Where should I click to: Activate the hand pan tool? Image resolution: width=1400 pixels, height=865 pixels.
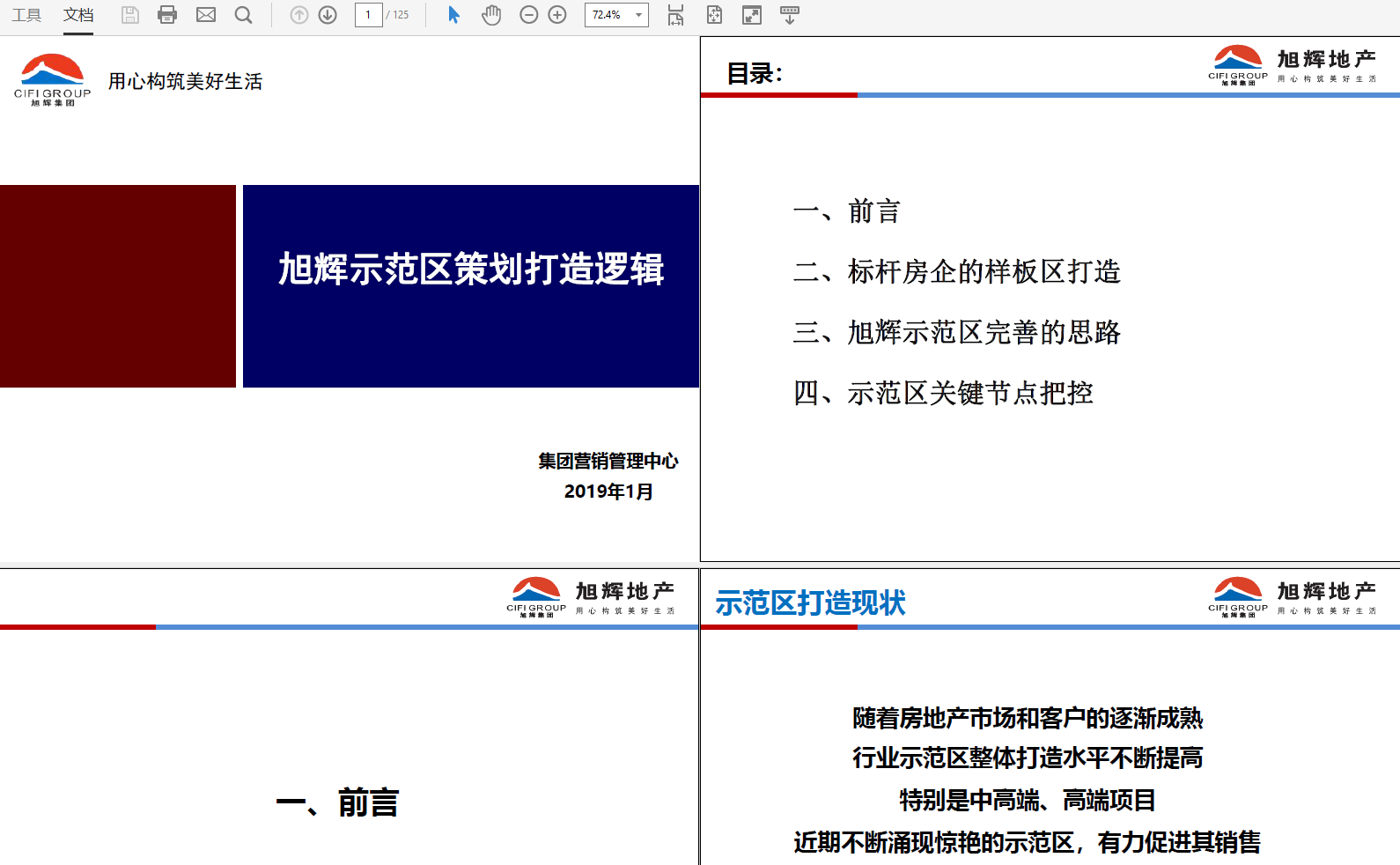pos(491,15)
